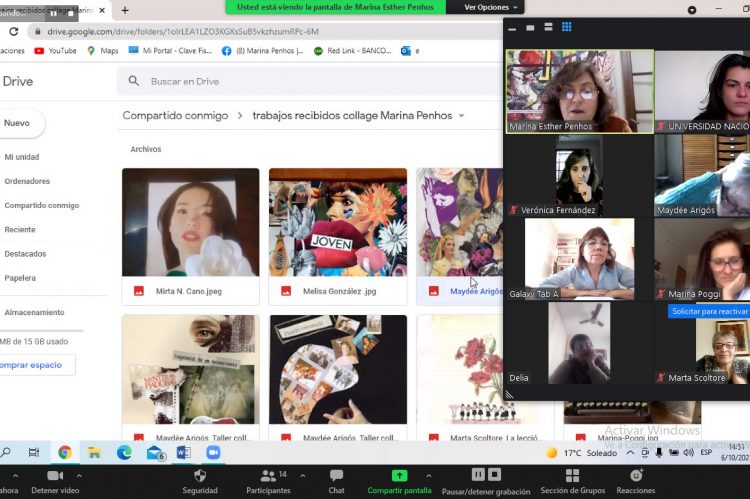Open the YouTube bookmark
The height and width of the screenshot is (499, 750).
[55, 50]
